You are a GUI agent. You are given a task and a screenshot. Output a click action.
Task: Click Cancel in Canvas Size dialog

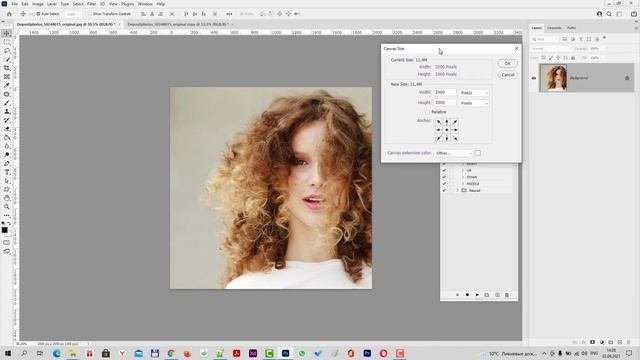pyautogui.click(x=508, y=75)
